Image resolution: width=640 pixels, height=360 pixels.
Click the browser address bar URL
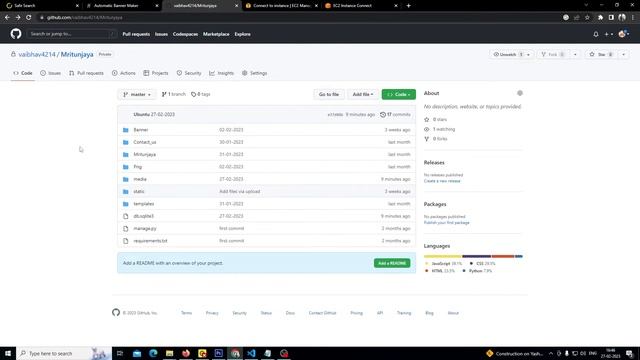click(x=84, y=18)
